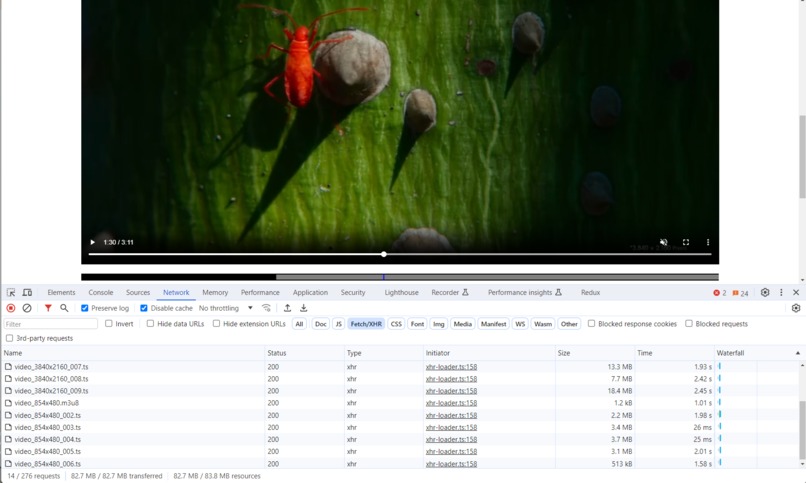Viewport: 806px width, 483px height.
Task: Click the buffer timeline bar below the video
Action: (400, 277)
